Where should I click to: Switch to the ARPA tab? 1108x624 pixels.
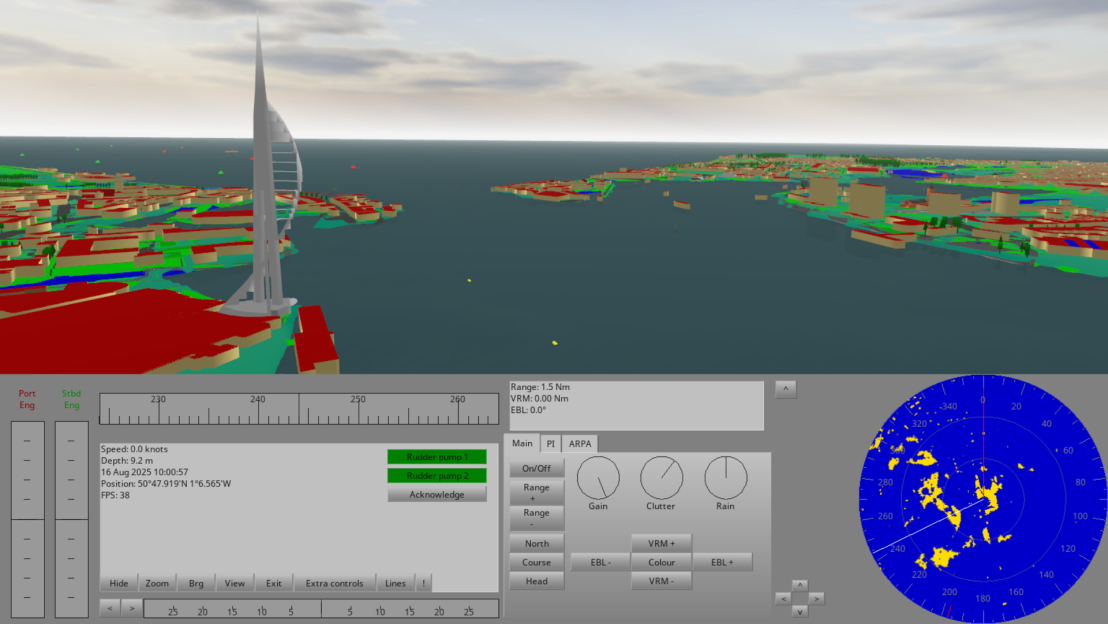pos(578,444)
